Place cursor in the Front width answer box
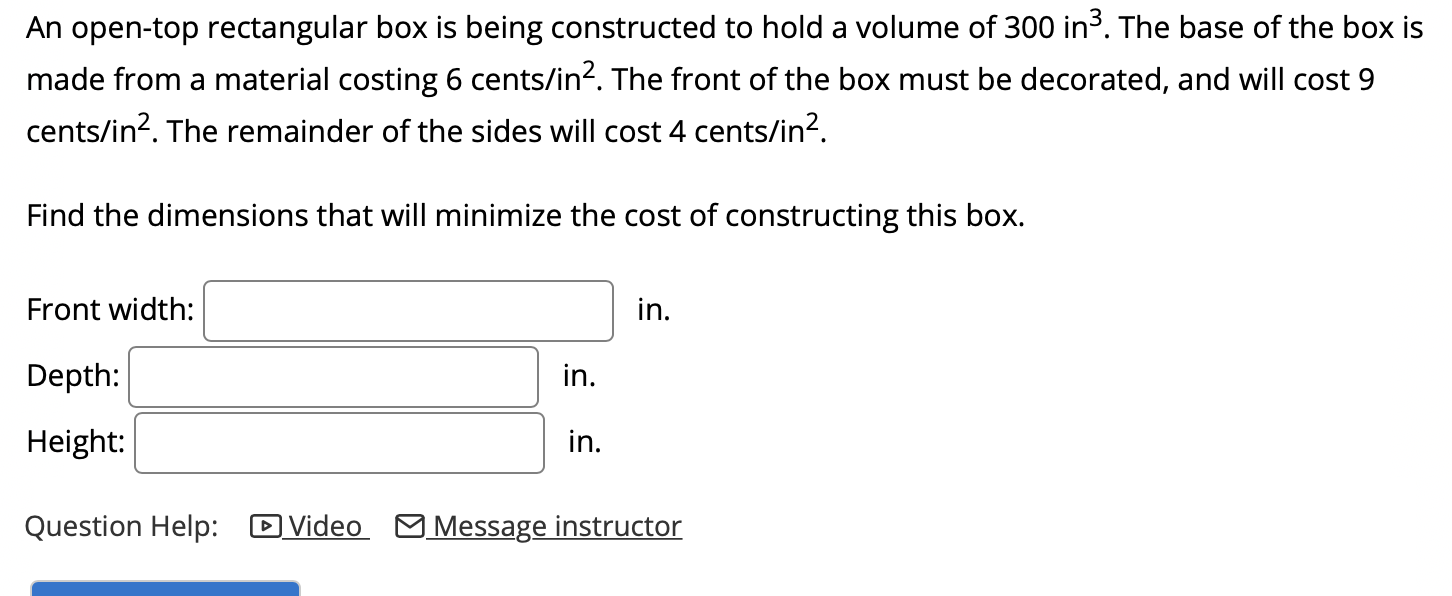1452x596 pixels. pyautogui.click(x=408, y=310)
